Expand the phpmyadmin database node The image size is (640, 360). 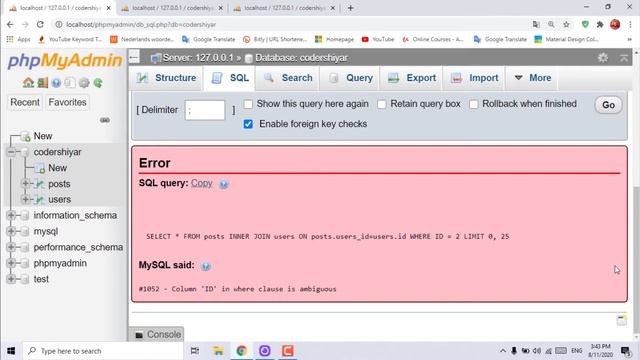pos(11,263)
